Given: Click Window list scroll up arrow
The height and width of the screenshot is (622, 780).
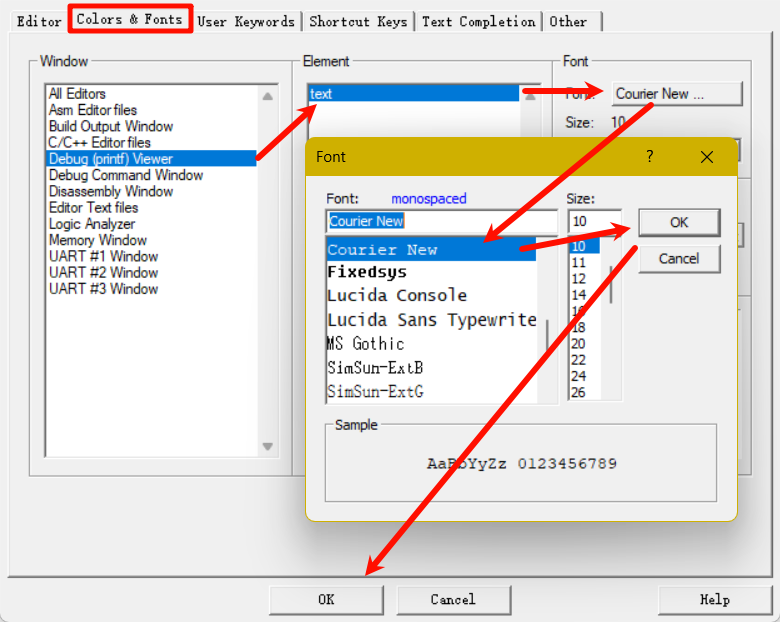Looking at the screenshot, I should [268, 96].
